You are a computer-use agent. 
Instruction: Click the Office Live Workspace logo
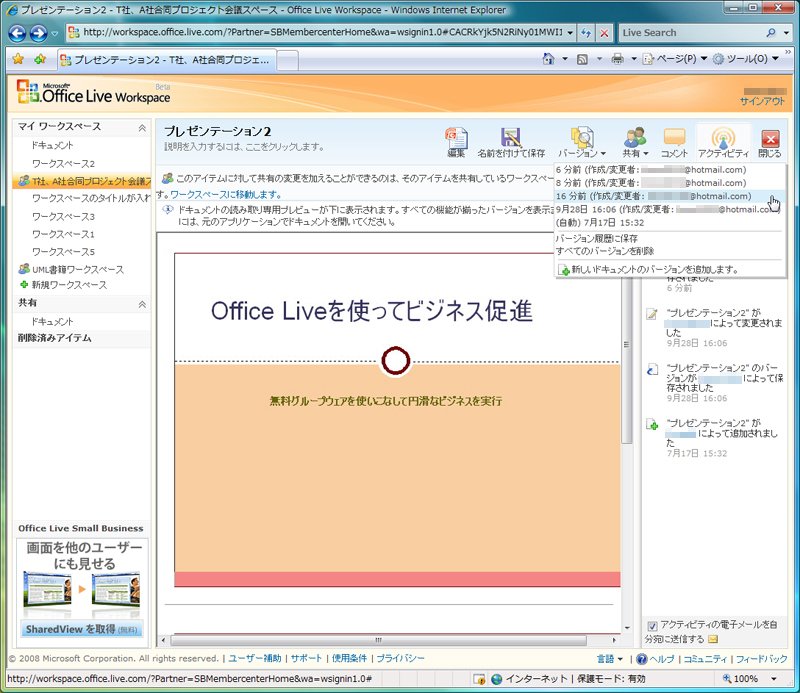[94, 92]
